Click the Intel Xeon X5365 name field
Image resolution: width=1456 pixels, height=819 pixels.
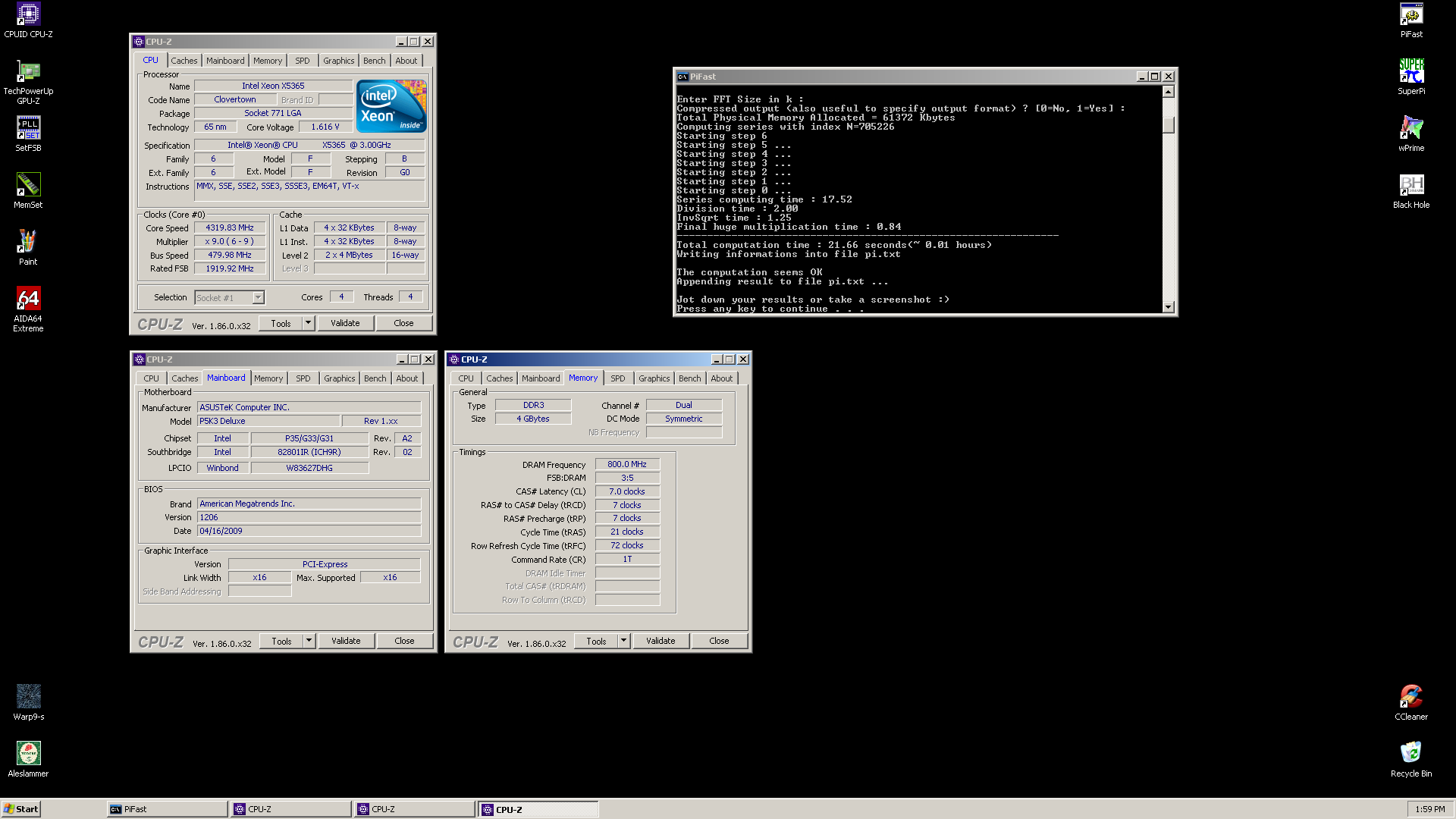(273, 86)
